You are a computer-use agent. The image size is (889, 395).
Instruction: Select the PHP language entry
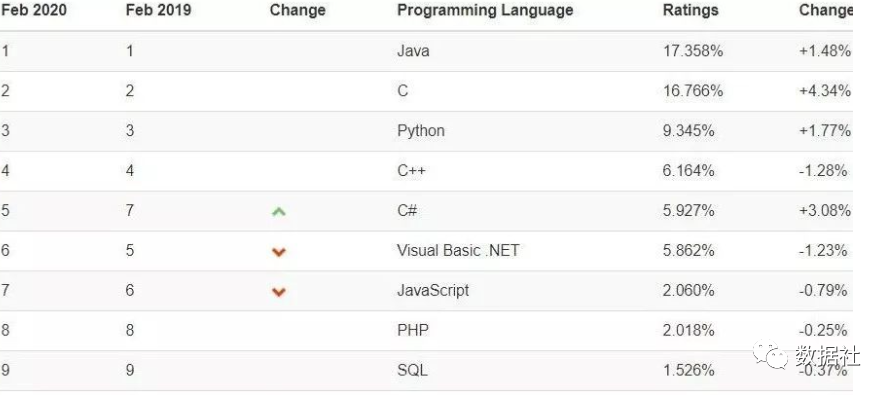point(413,330)
